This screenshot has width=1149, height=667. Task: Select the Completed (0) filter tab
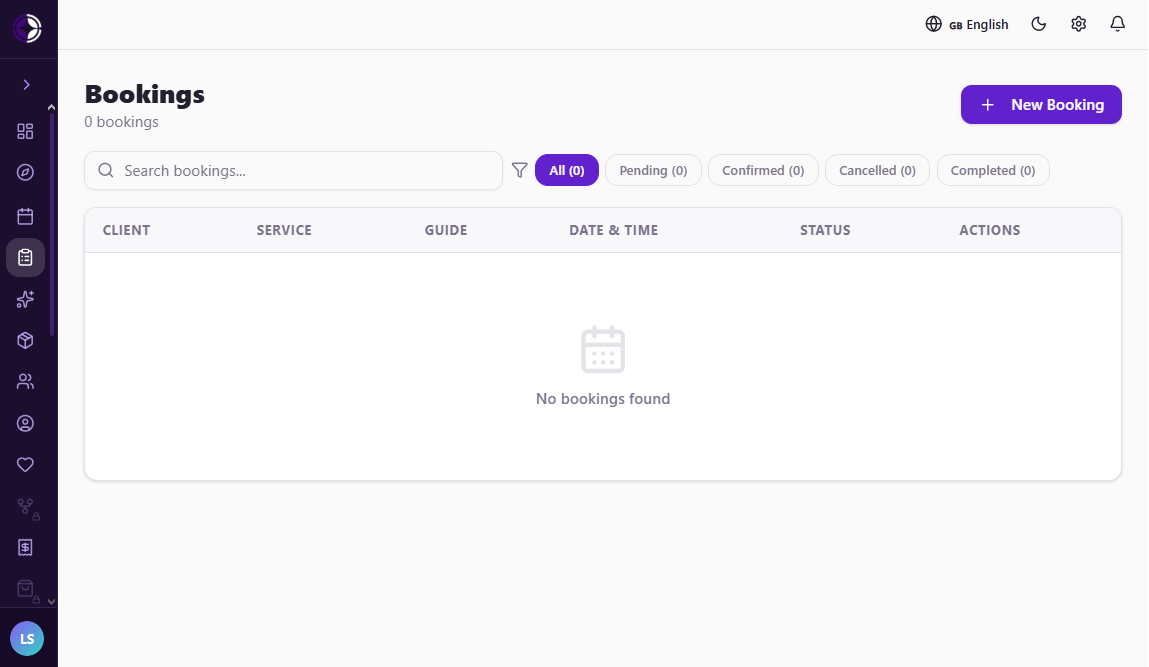click(993, 170)
